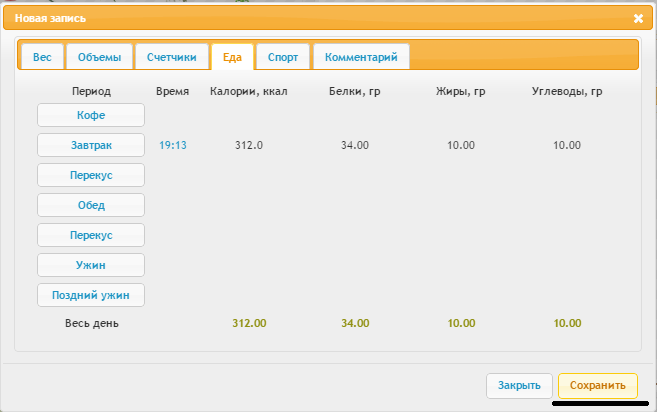Click the active Еда tab
The height and width of the screenshot is (412, 657).
(x=232, y=57)
